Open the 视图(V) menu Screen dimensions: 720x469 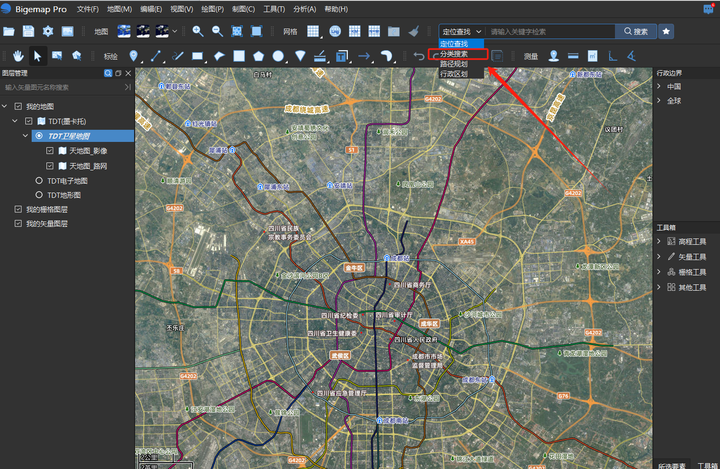[x=182, y=9]
